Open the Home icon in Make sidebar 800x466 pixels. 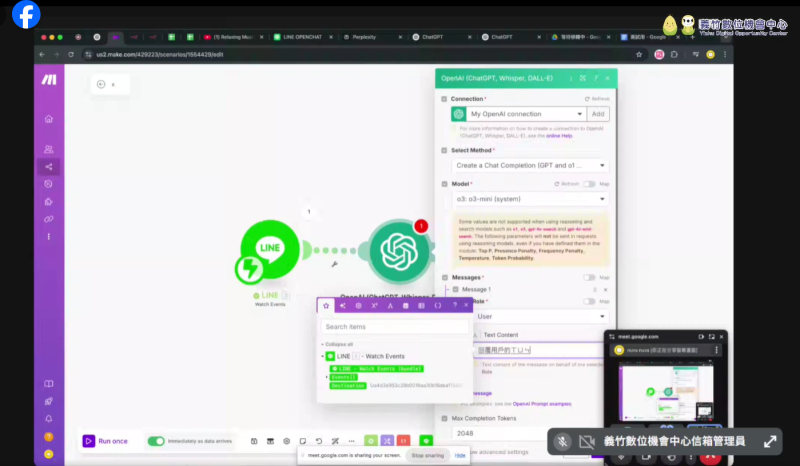[49, 119]
